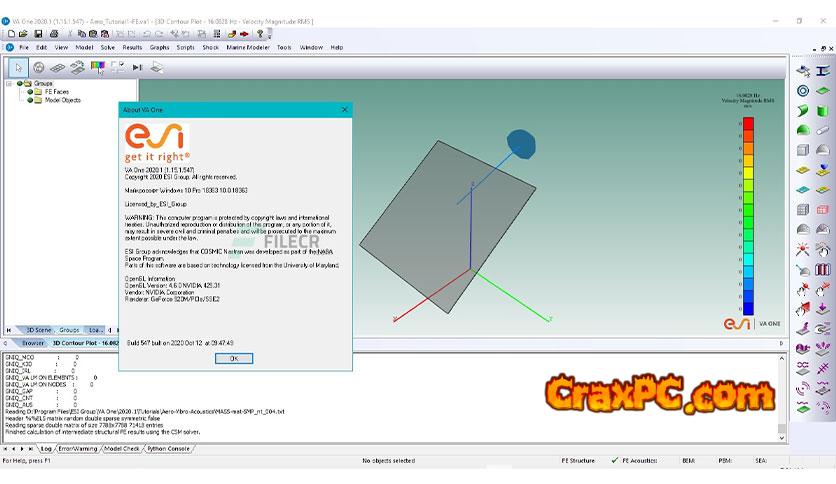Viewport: 836px width, 484px height.
Task: Switch to the Log tab
Action: (46, 449)
